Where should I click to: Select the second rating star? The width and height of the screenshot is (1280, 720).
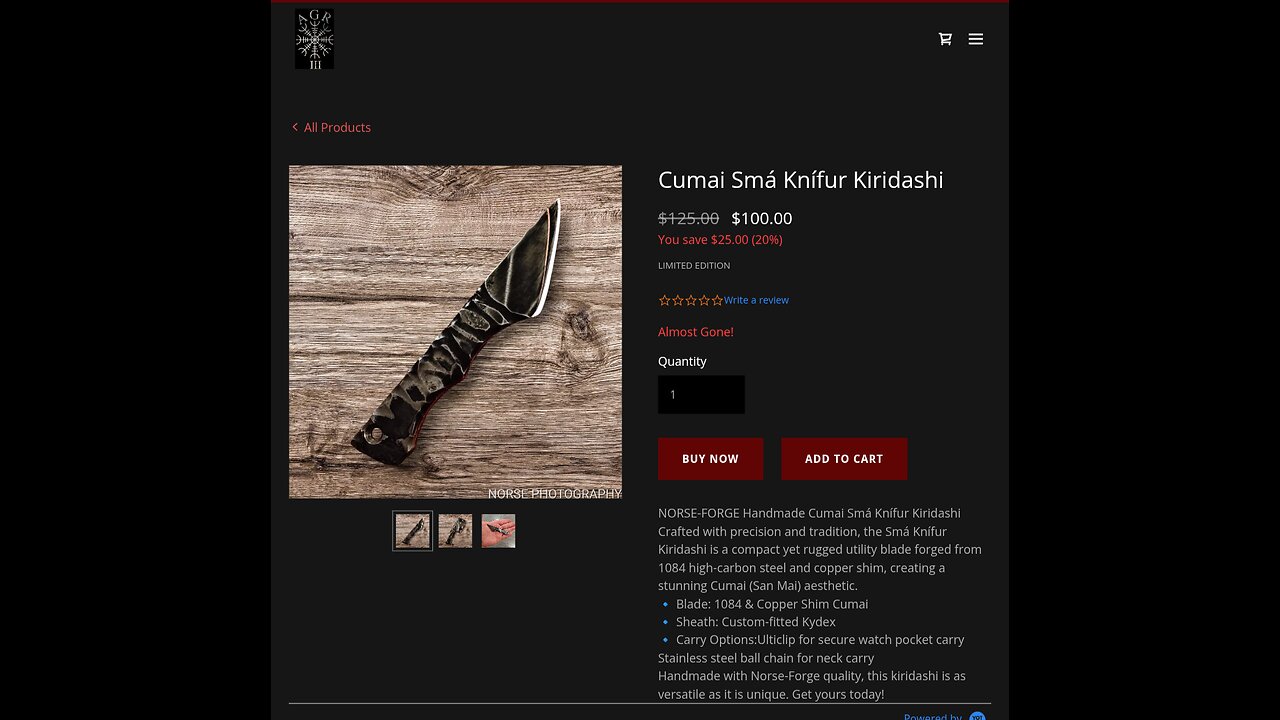tap(677, 300)
